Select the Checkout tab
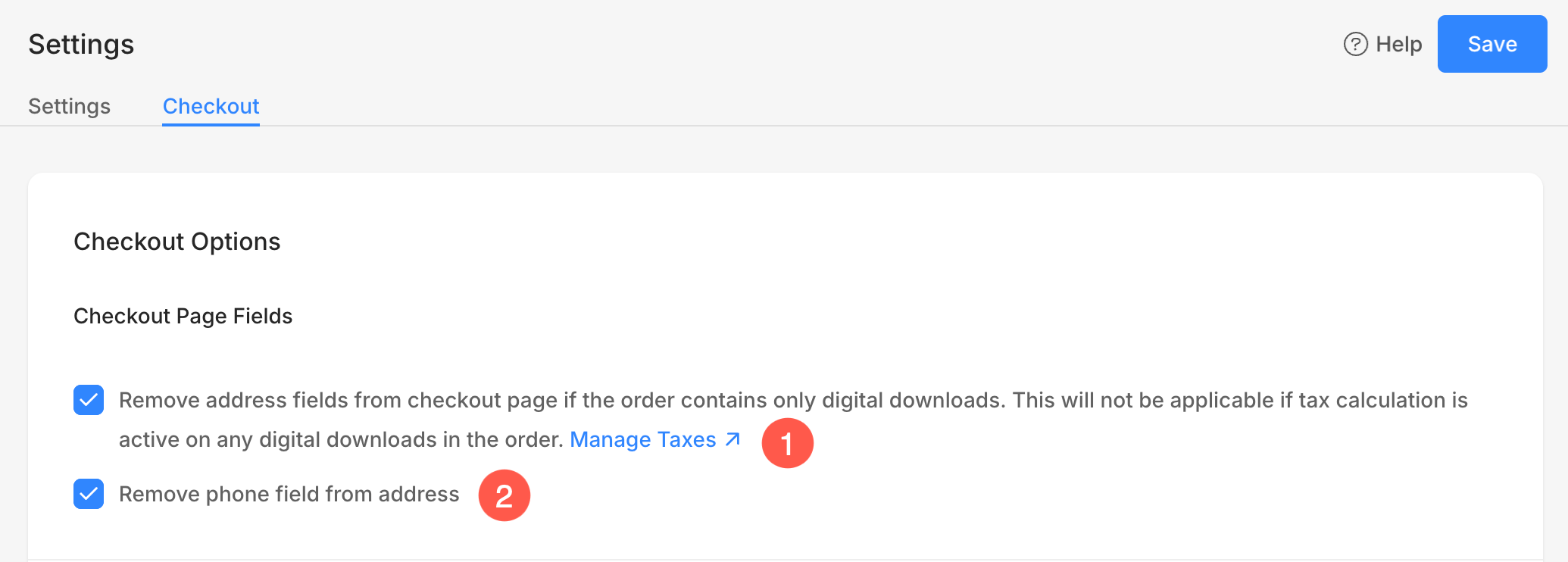The height and width of the screenshot is (562, 1568). tap(211, 106)
